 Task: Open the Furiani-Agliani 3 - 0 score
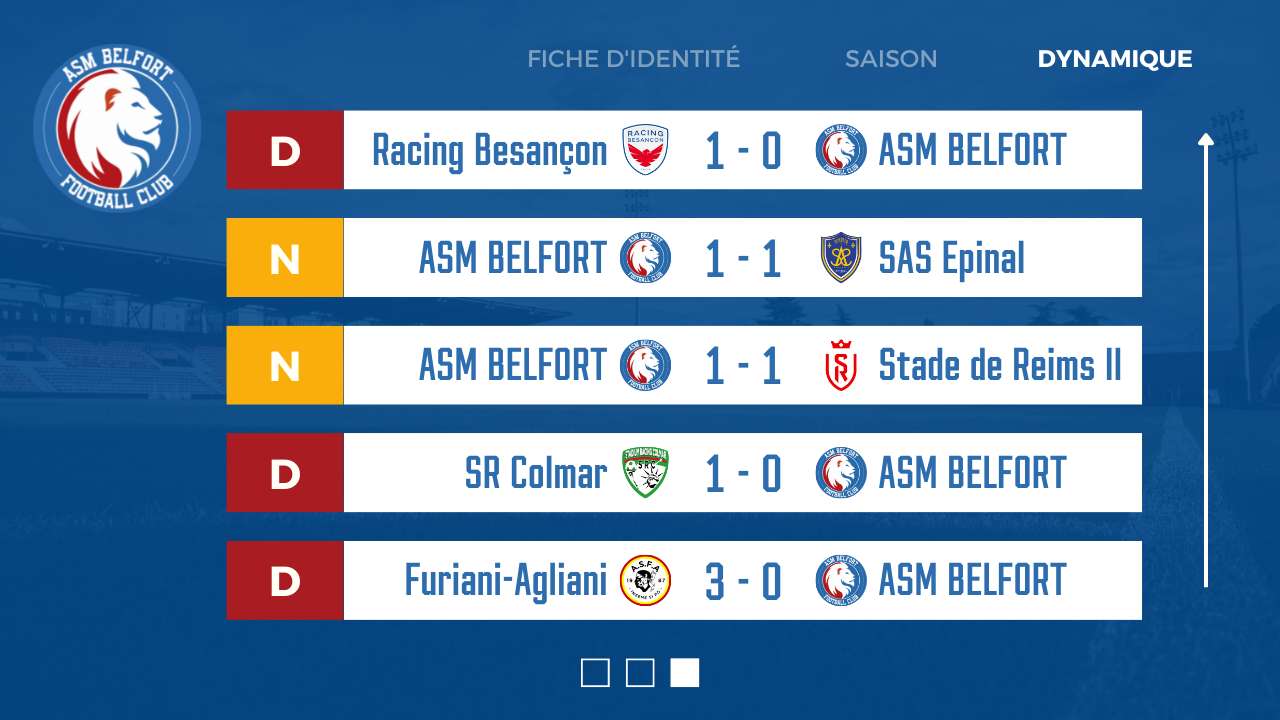[x=743, y=581]
